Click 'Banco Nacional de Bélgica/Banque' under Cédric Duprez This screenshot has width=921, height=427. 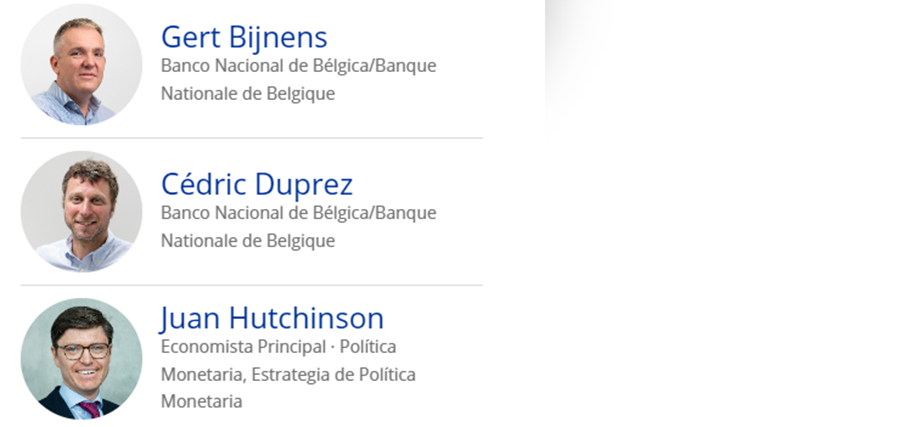point(298,213)
